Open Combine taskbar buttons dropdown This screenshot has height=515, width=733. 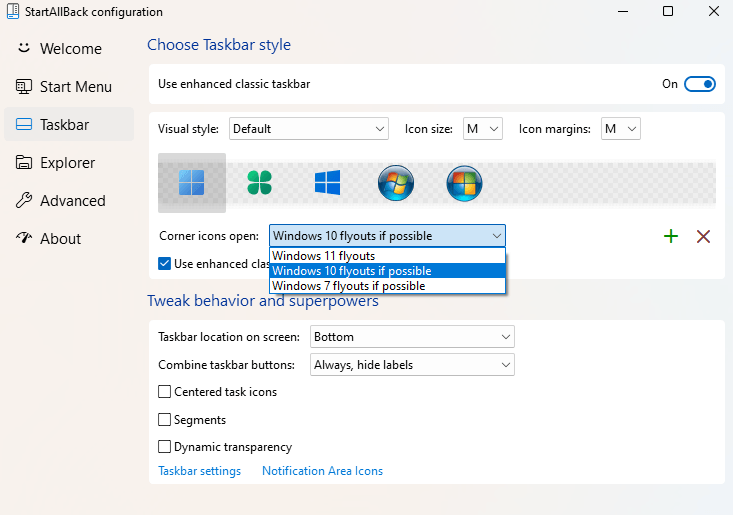[x=412, y=365]
